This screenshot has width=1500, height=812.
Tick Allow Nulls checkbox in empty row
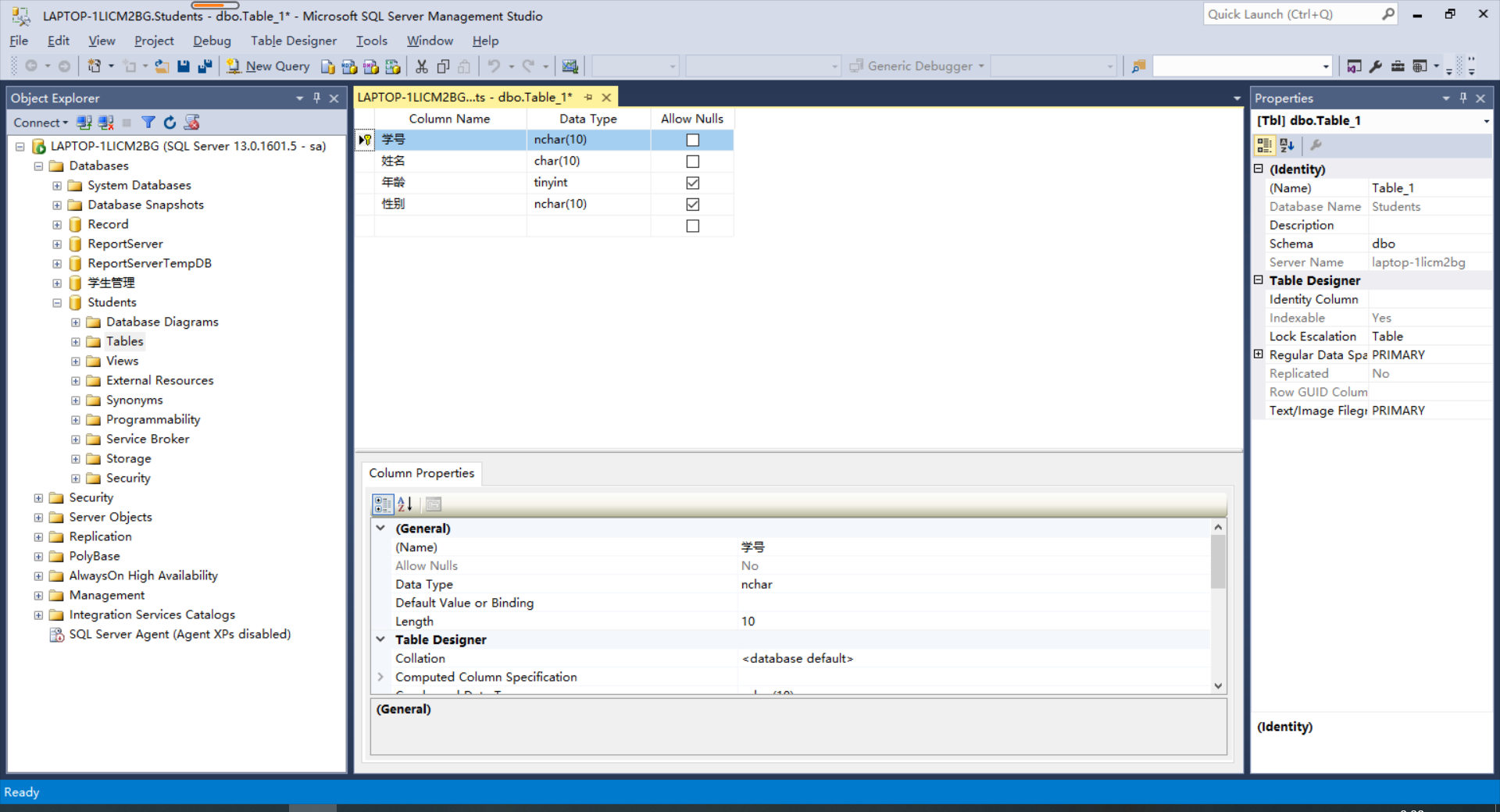click(x=692, y=226)
